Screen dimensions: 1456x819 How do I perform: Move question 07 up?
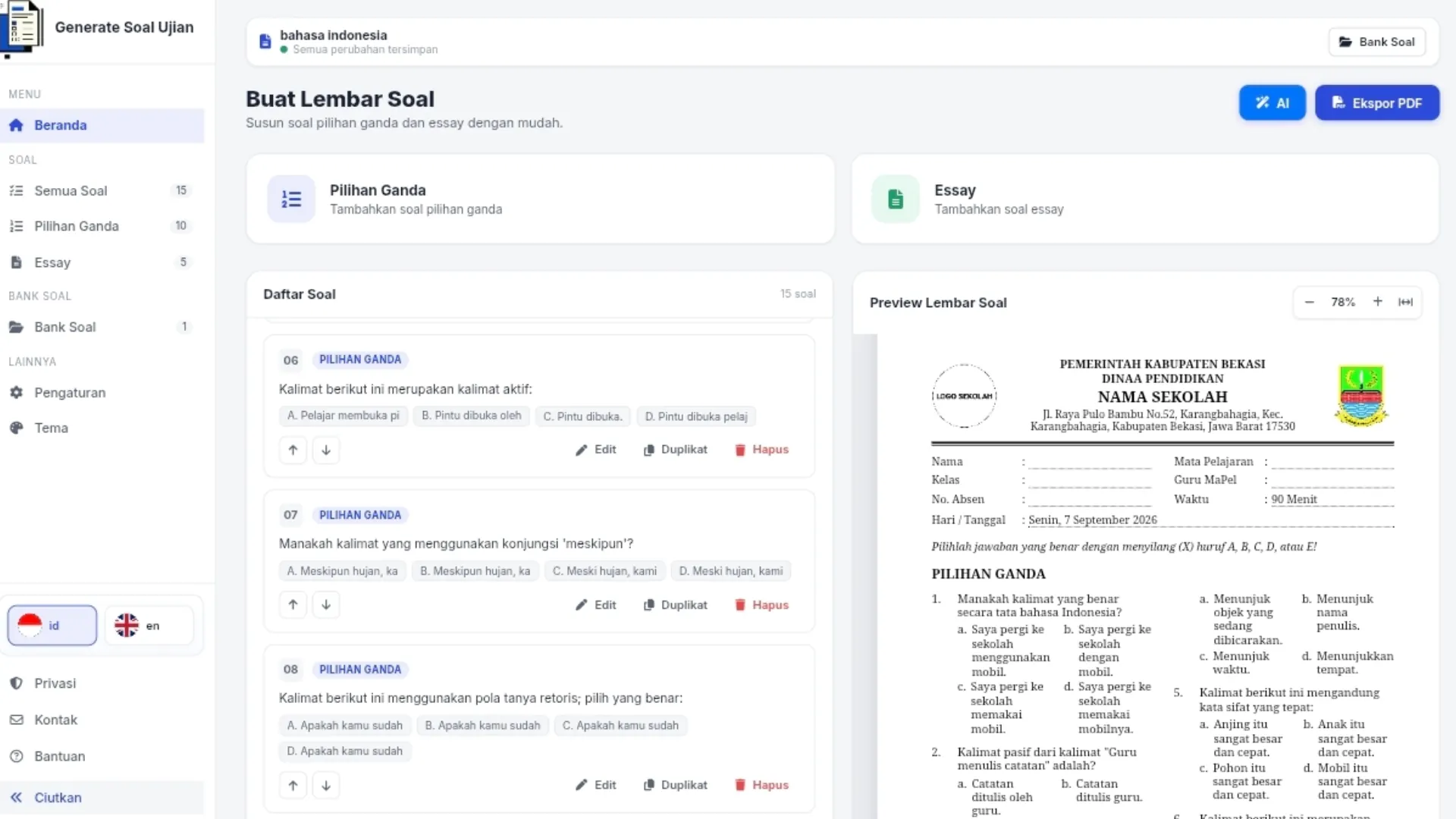click(x=293, y=605)
